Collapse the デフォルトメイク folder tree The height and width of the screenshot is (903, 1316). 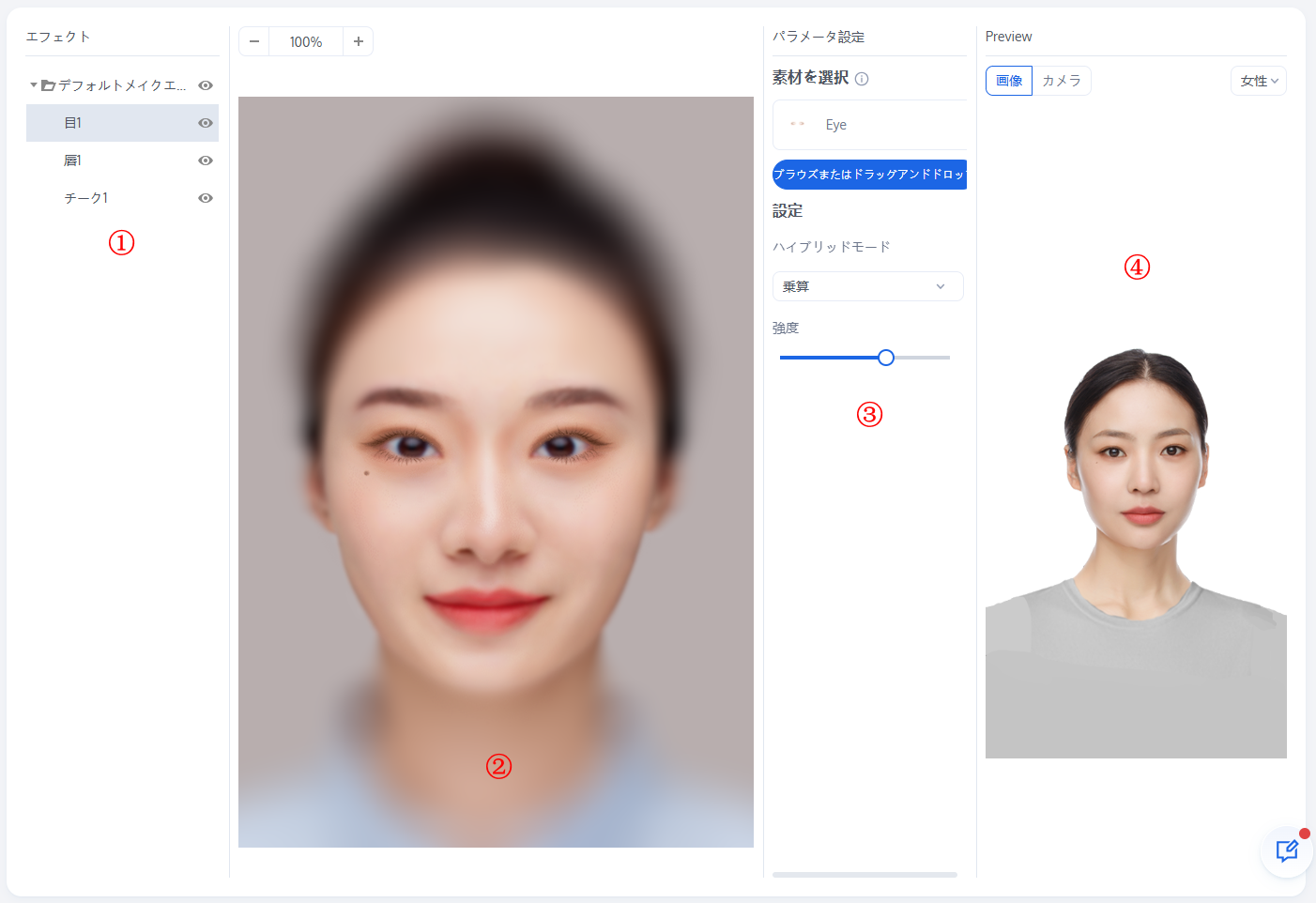pyautogui.click(x=34, y=85)
